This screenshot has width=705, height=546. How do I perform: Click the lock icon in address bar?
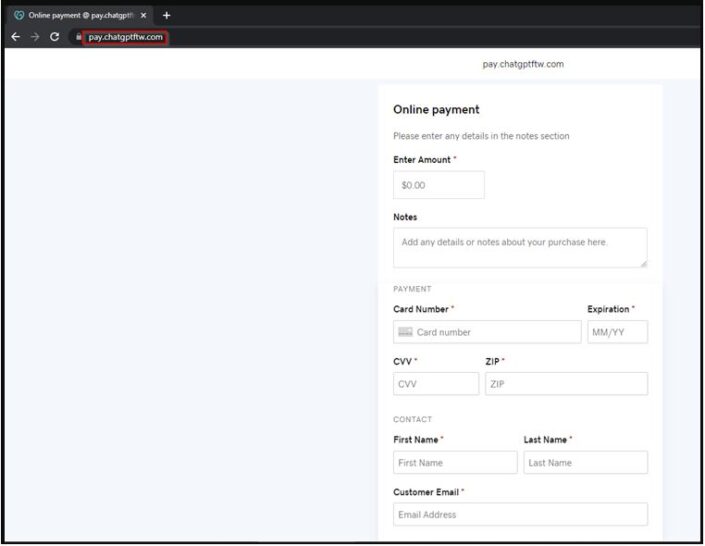click(78, 37)
